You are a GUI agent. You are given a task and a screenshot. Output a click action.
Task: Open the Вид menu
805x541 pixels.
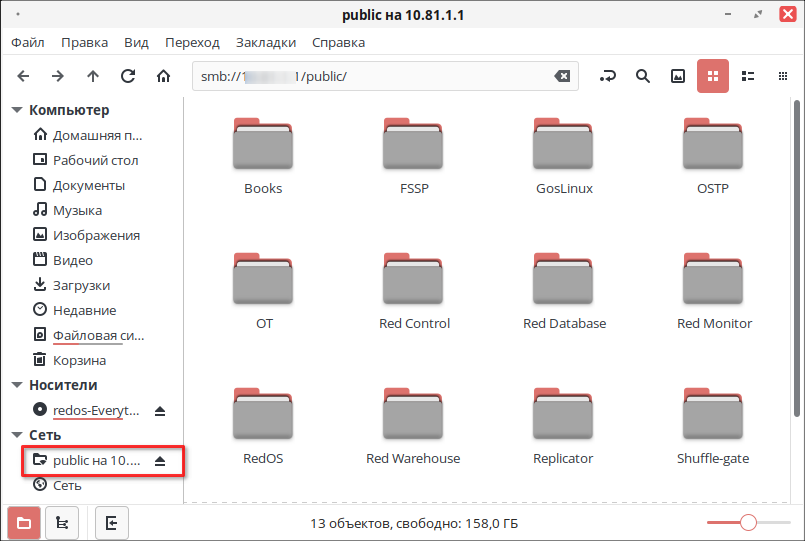coord(136,42)
